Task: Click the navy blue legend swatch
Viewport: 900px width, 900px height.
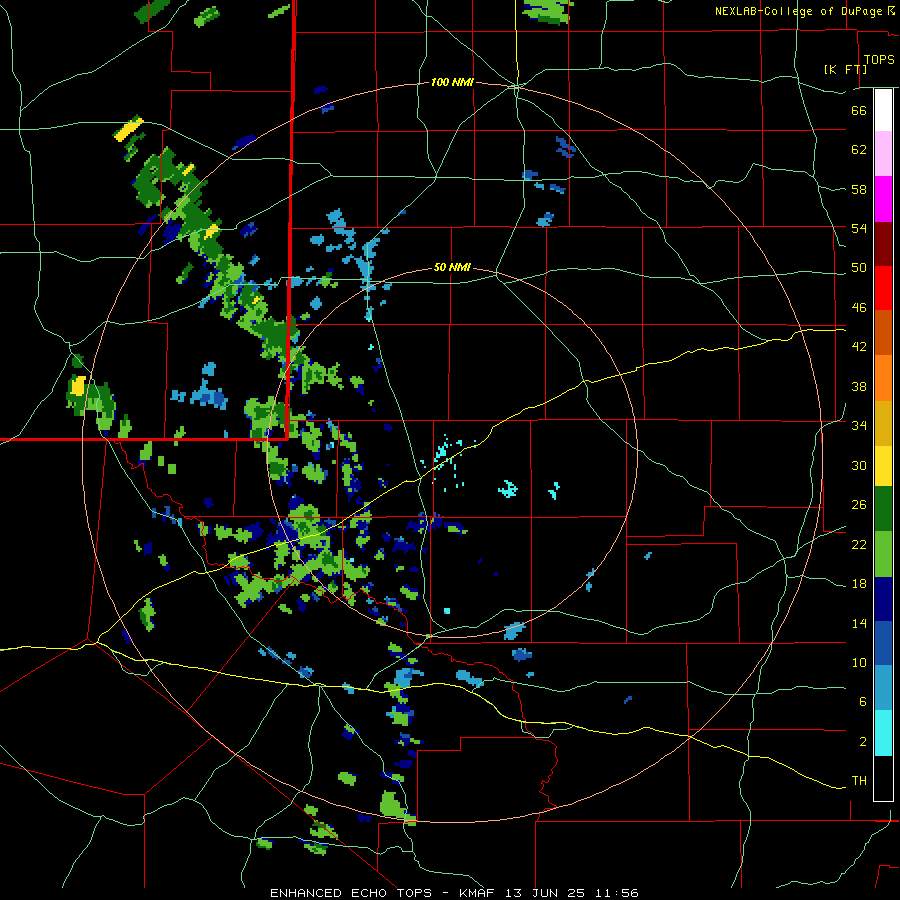Action: point(883,600)
